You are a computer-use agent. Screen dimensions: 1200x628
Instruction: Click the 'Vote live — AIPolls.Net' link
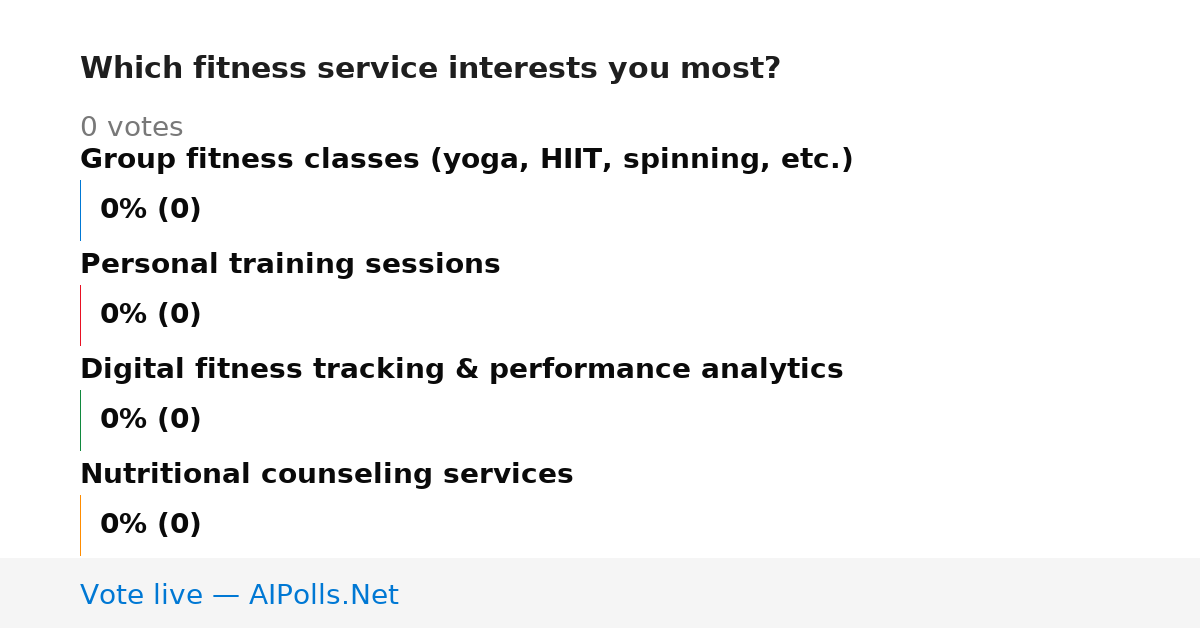[x=239, y=595]
